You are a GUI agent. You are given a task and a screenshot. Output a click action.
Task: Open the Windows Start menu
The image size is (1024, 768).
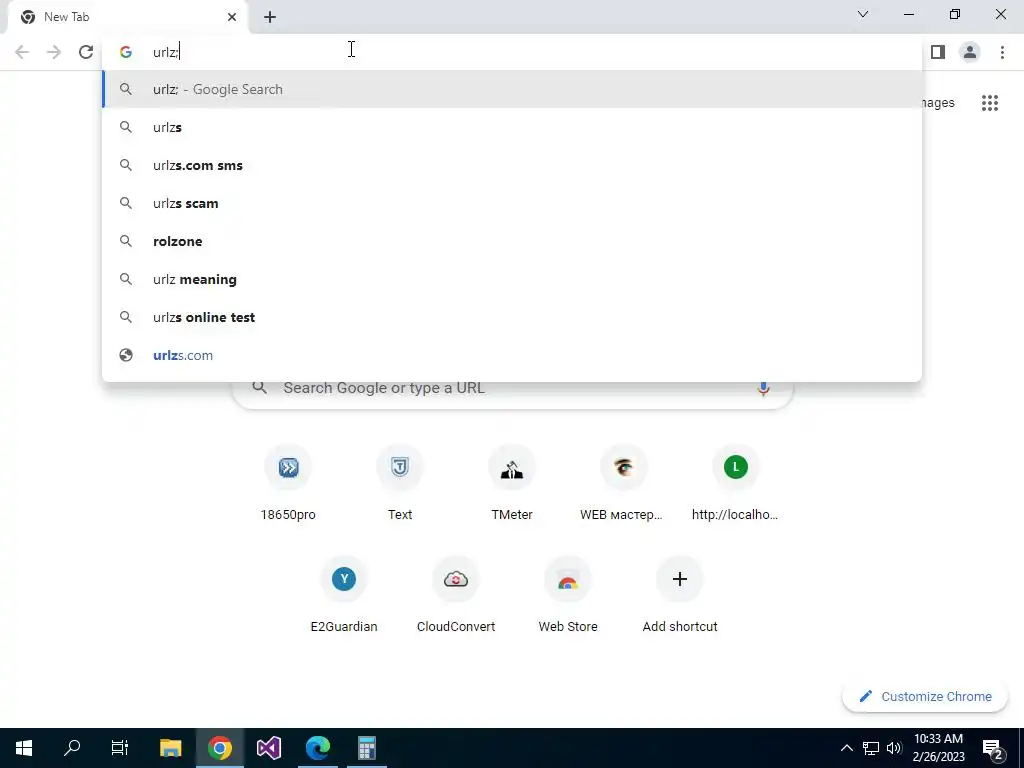(24, 748)
